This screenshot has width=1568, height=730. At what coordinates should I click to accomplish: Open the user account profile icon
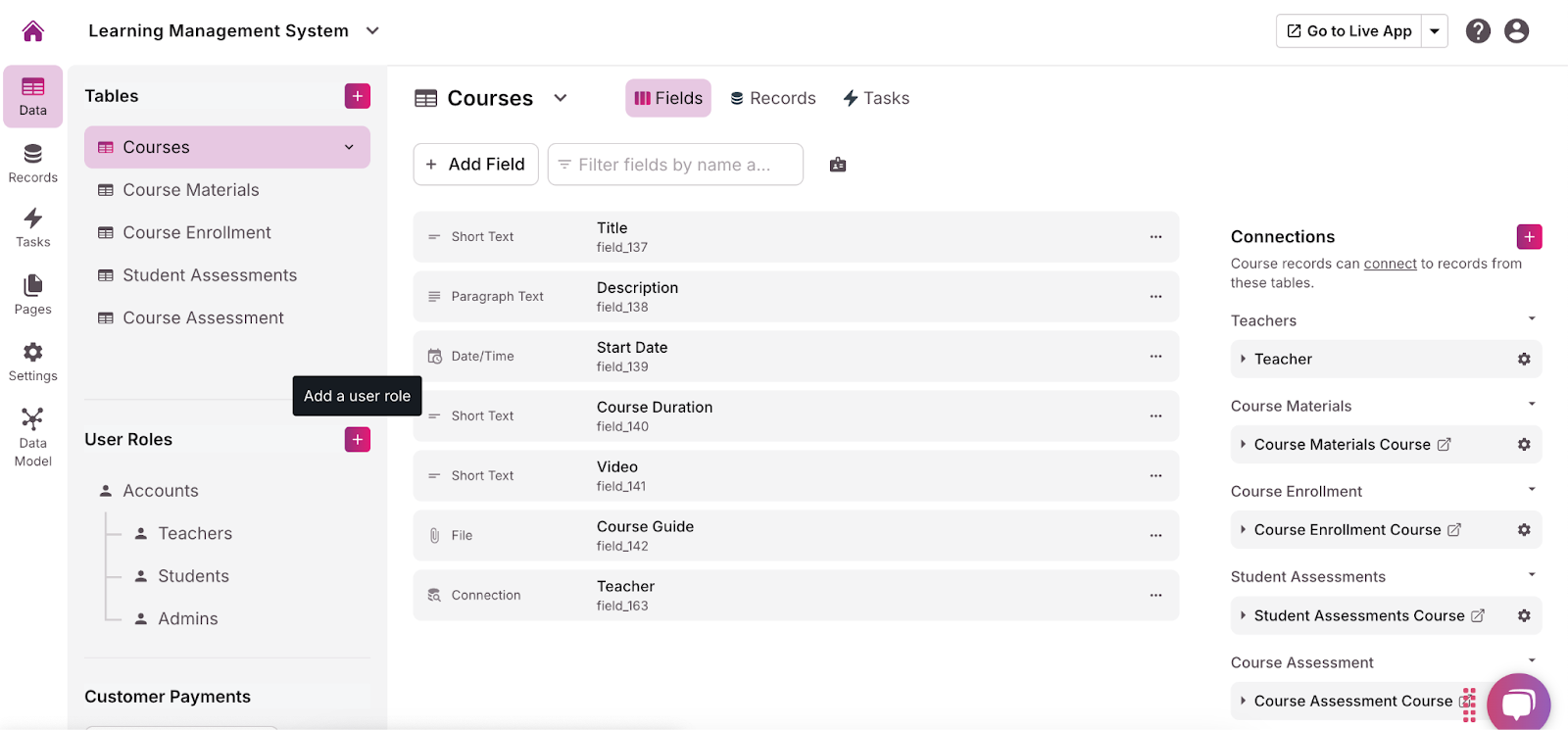coord(1516,31)
